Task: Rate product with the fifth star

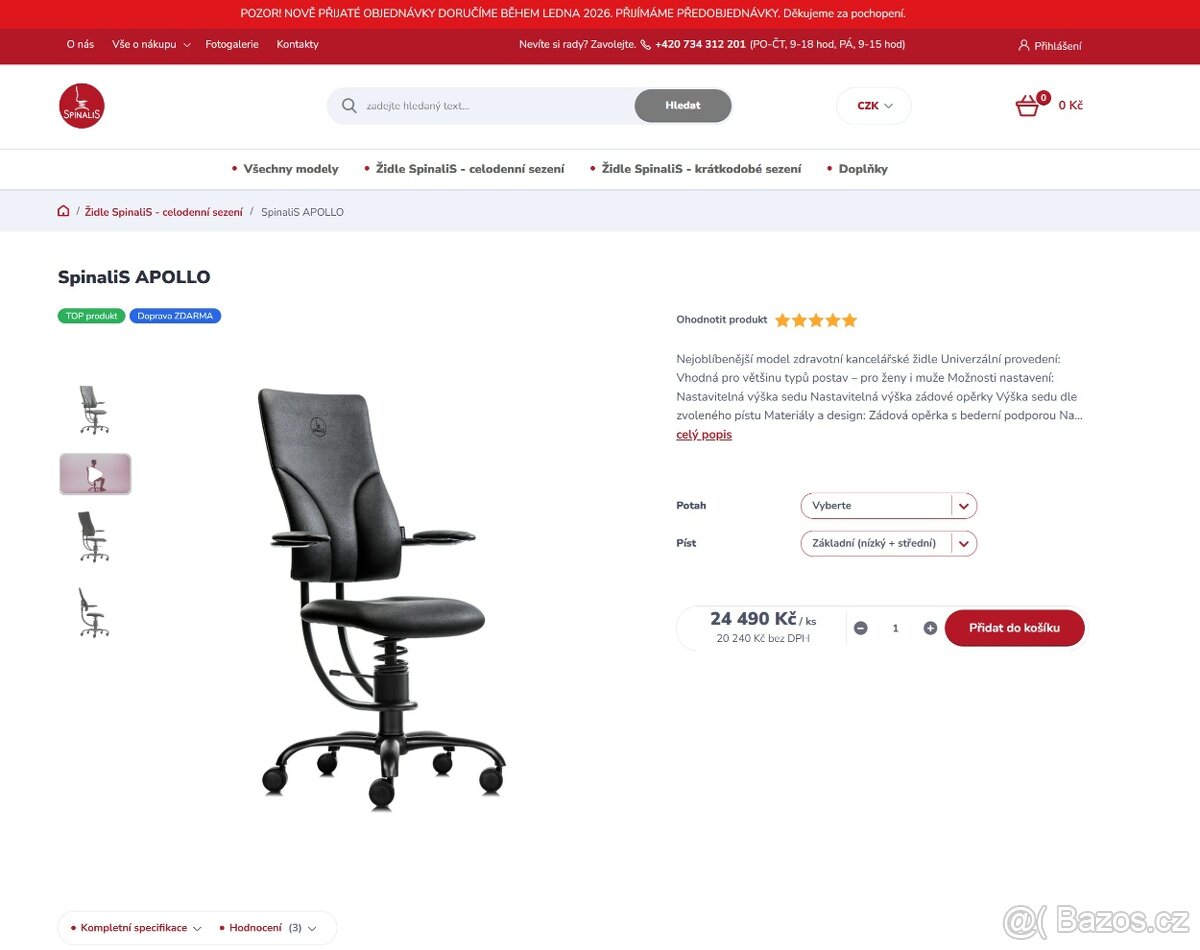Action: (850, 320)
